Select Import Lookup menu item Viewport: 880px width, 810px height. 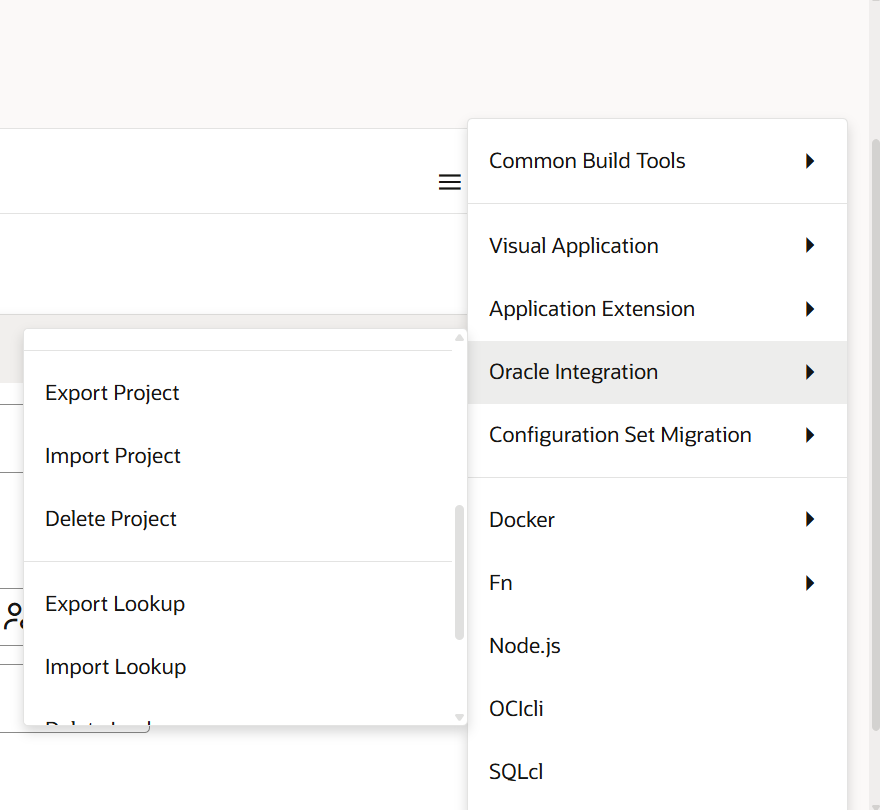116,667
